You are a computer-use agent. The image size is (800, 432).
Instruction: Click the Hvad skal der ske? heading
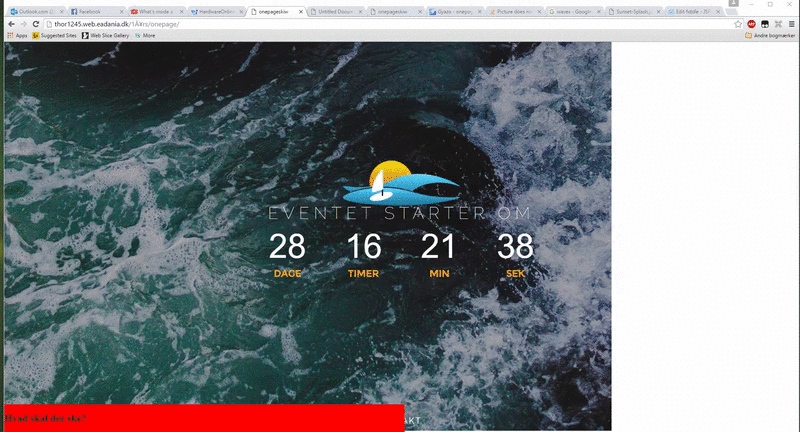45,418
